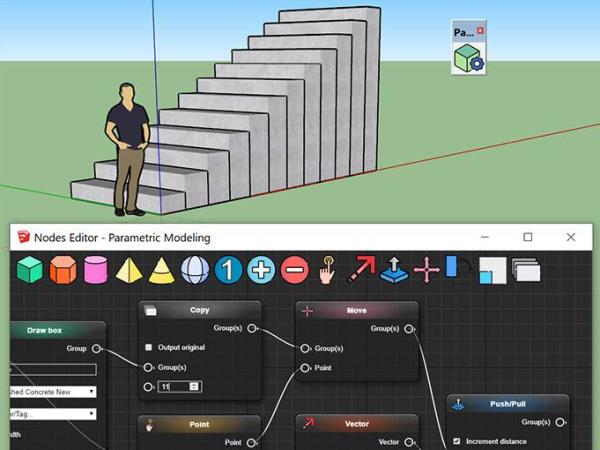Add a Vector node via red arrow icon
Image resolution: width=600 pixels, height=450 pixels.
361,269
